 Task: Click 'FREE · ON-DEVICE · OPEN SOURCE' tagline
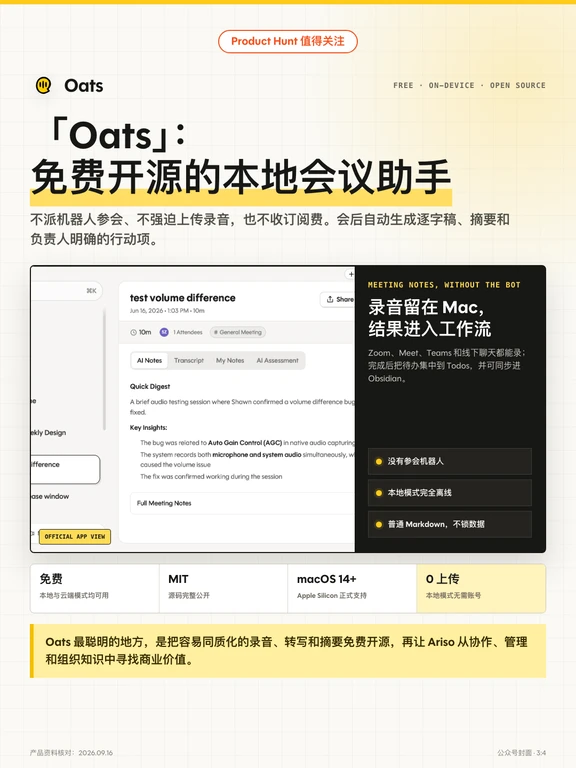click(x=469, y=85)
